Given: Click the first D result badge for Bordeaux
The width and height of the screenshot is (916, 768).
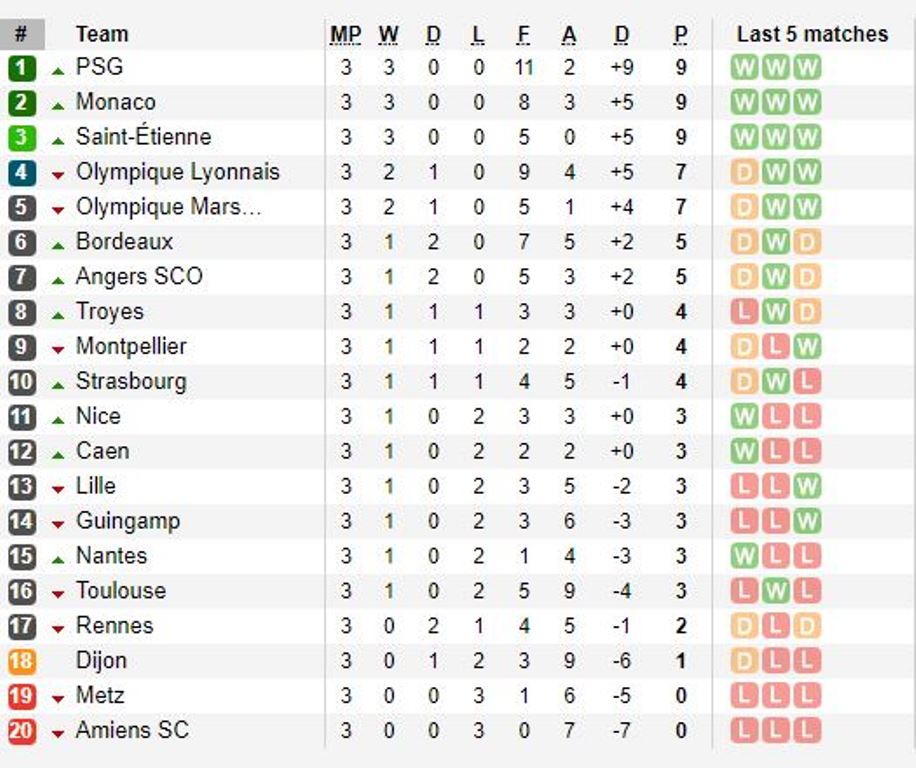Looking at the screenshot, I should pyautogui.click(x=744, y=242).
